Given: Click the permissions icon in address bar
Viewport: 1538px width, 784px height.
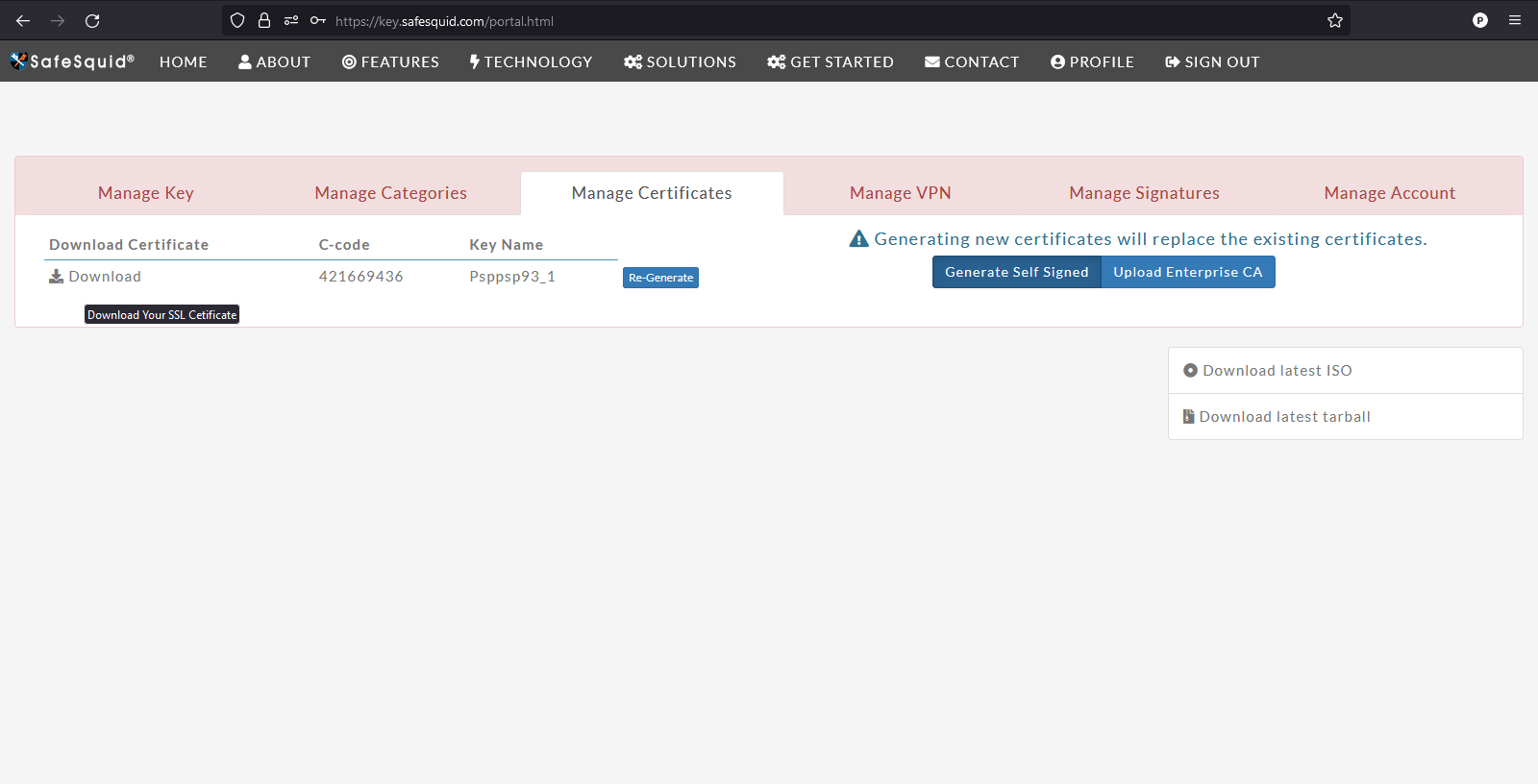Looking at the screenshot, I should (291, 20).
